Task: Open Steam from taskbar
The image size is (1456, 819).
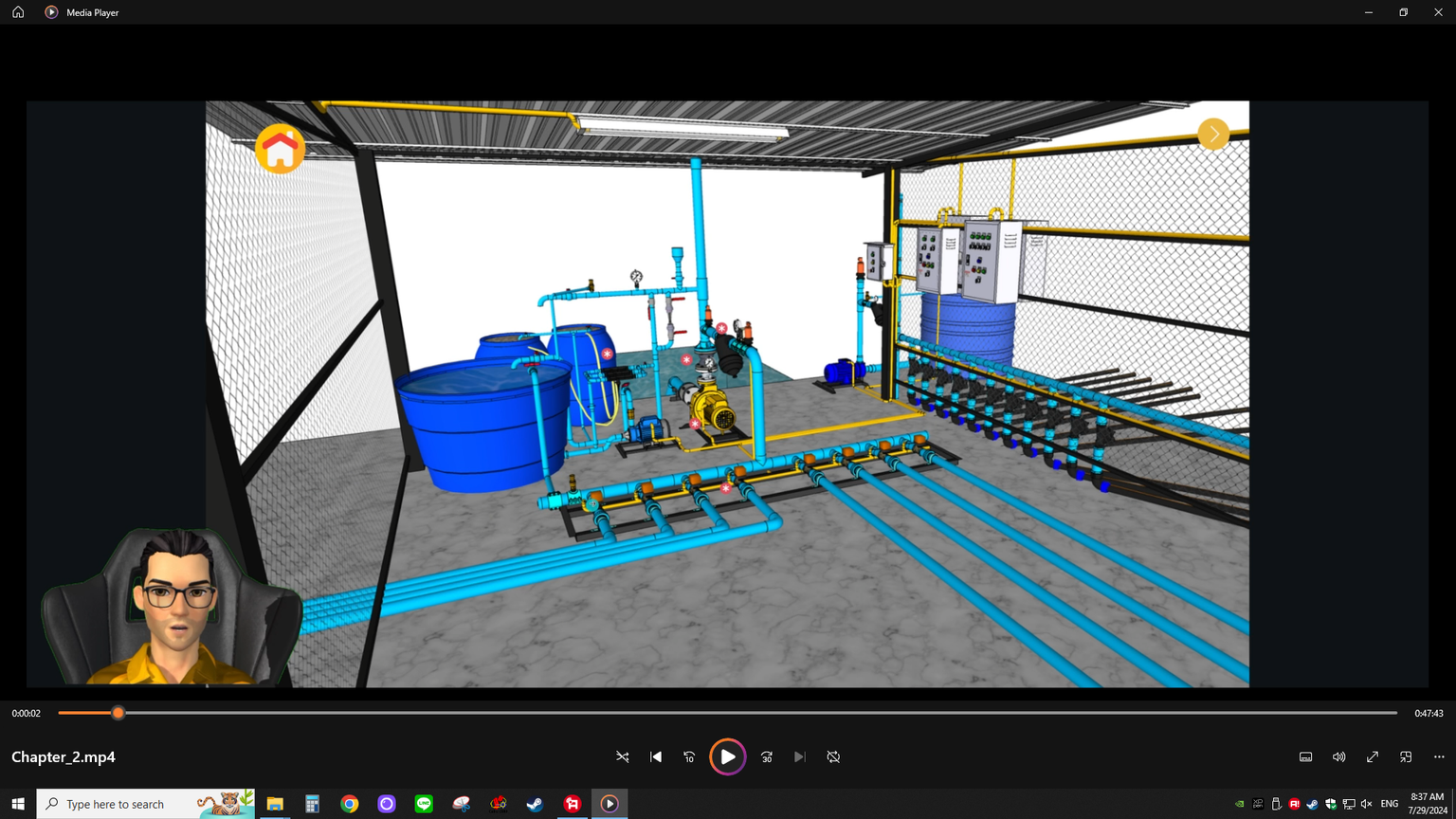Action: (x=535, y=804)
